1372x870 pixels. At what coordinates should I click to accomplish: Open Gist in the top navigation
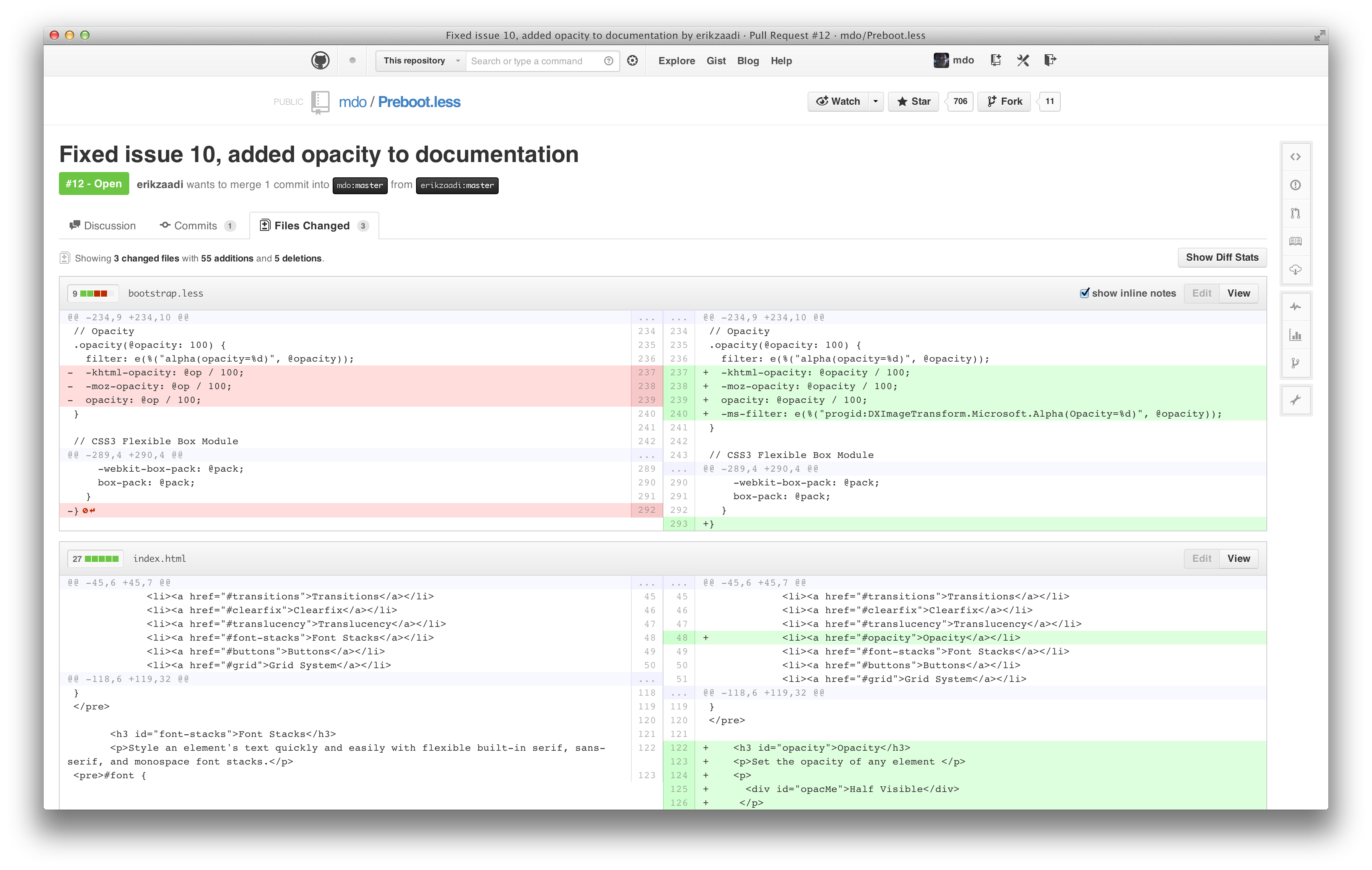point(715,61)
